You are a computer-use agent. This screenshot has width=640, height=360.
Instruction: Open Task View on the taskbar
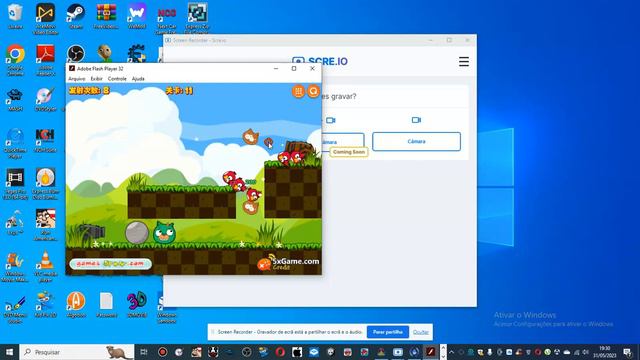pyautogui.click(x=144, y=352)
